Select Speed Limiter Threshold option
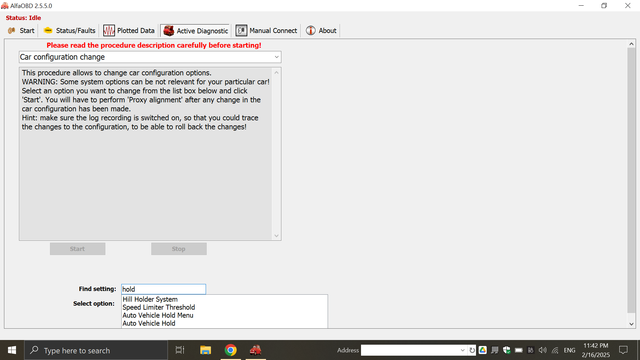 coord(159,307)
